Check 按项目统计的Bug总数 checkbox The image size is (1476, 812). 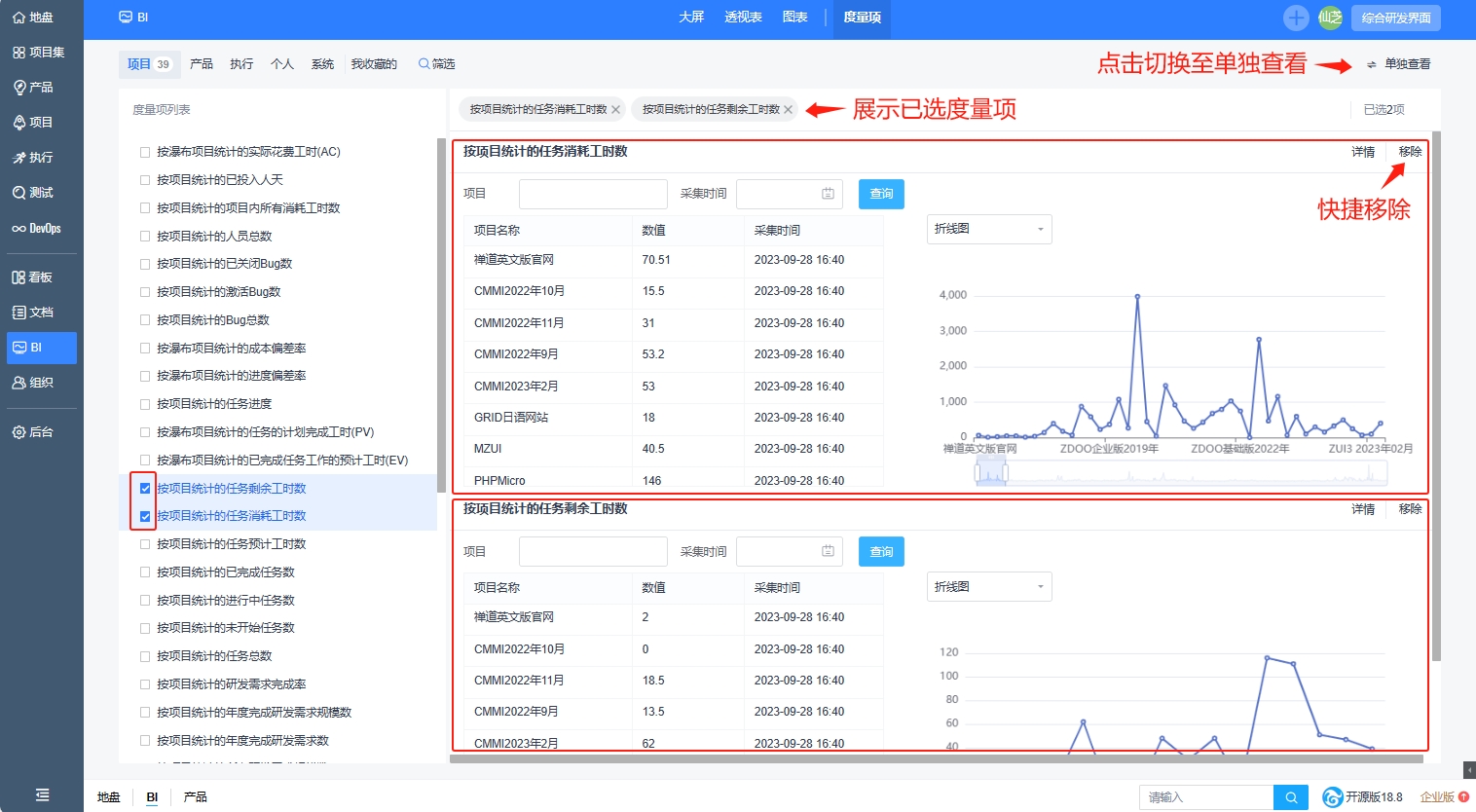[x=145, y=320]
